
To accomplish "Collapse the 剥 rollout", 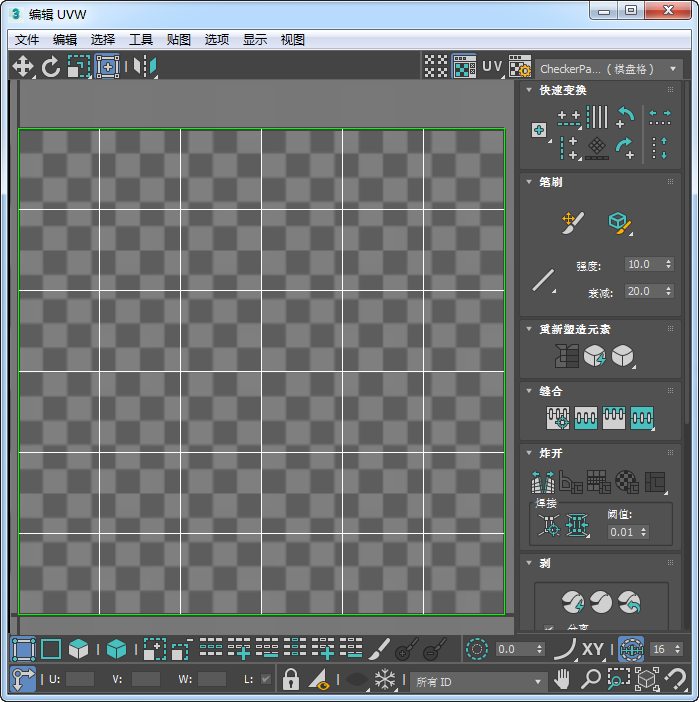I will point(529,563).
